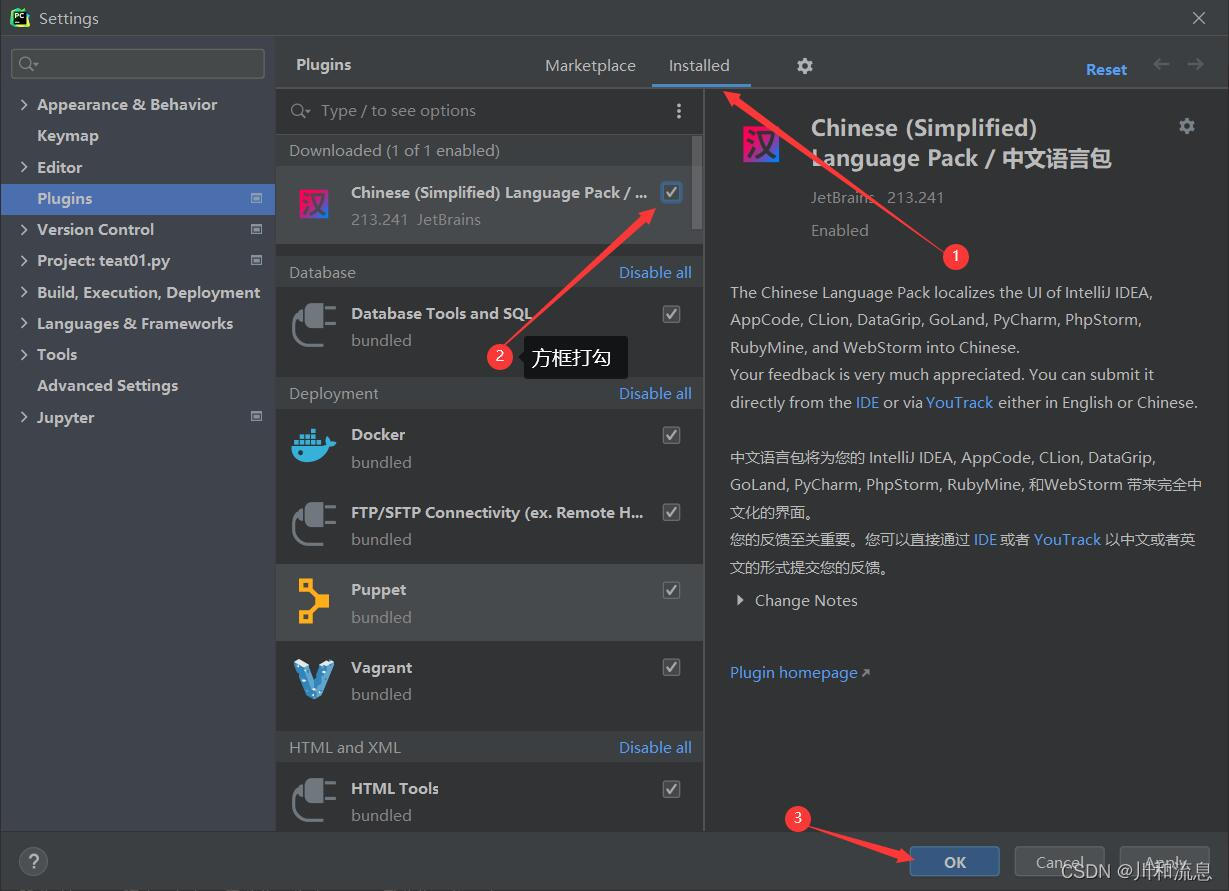The width and height of the screenshot is (1229, 891).
Task: Click the magnifier icon in plugin search
Action: point(300,111)
